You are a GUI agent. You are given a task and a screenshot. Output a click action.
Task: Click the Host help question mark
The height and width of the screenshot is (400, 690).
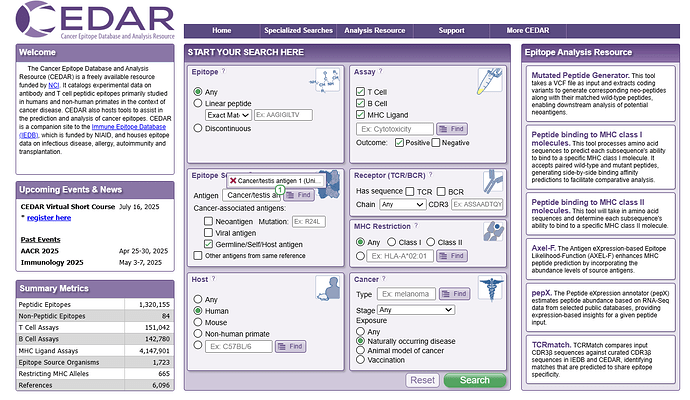point(214,279)
